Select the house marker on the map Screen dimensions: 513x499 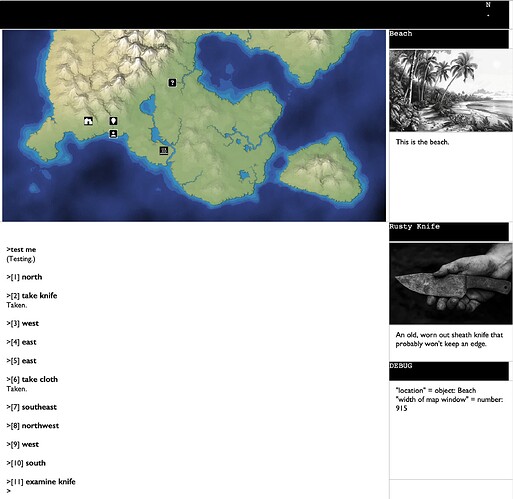[x=88, y=121]
